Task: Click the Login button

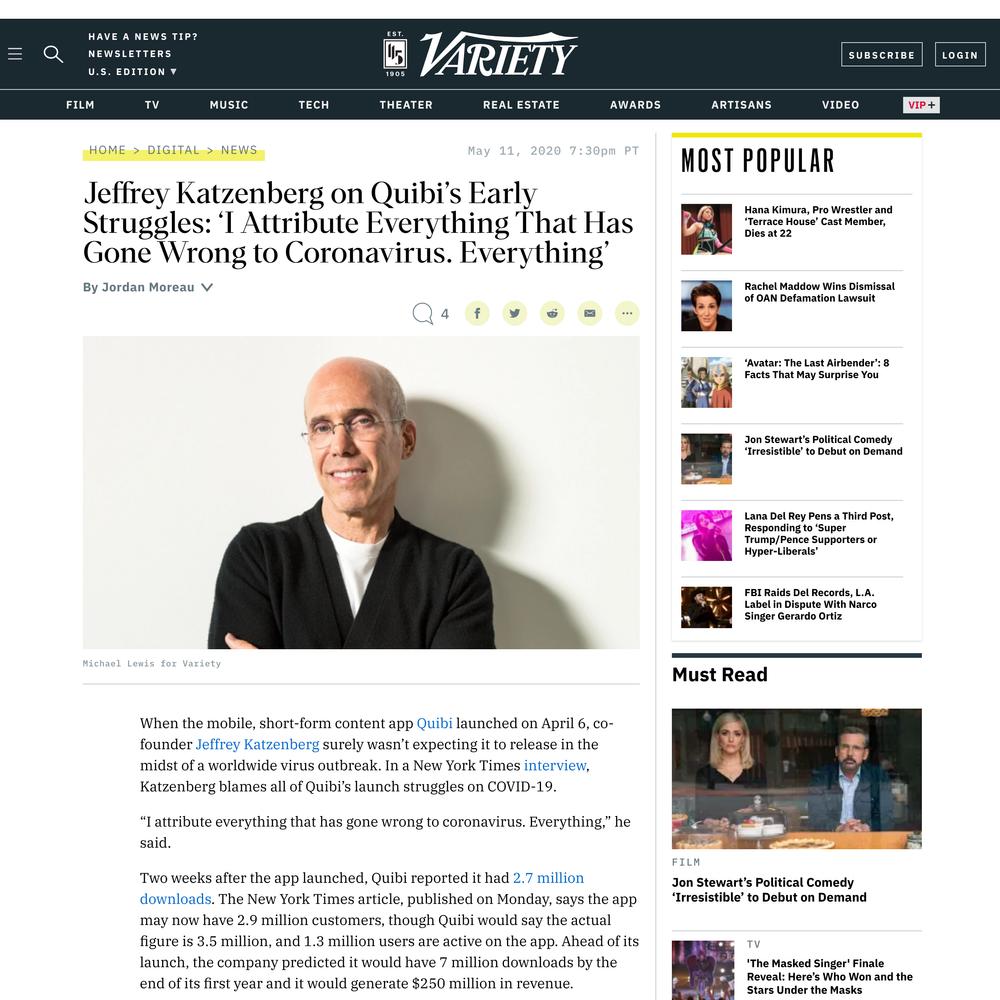Action: tap(960, 55)
